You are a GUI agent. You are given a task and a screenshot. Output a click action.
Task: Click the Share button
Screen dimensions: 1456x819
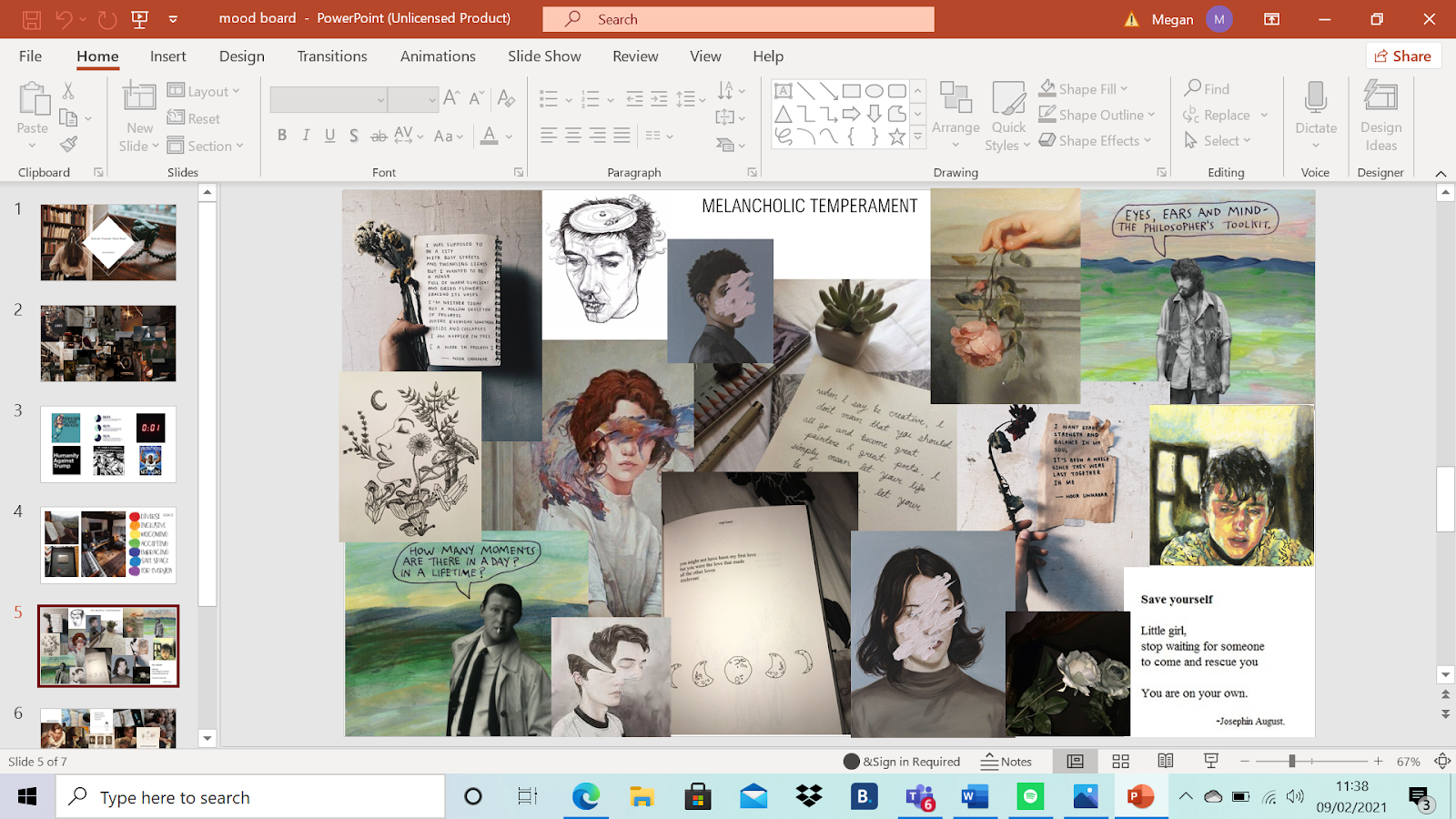1403,56
